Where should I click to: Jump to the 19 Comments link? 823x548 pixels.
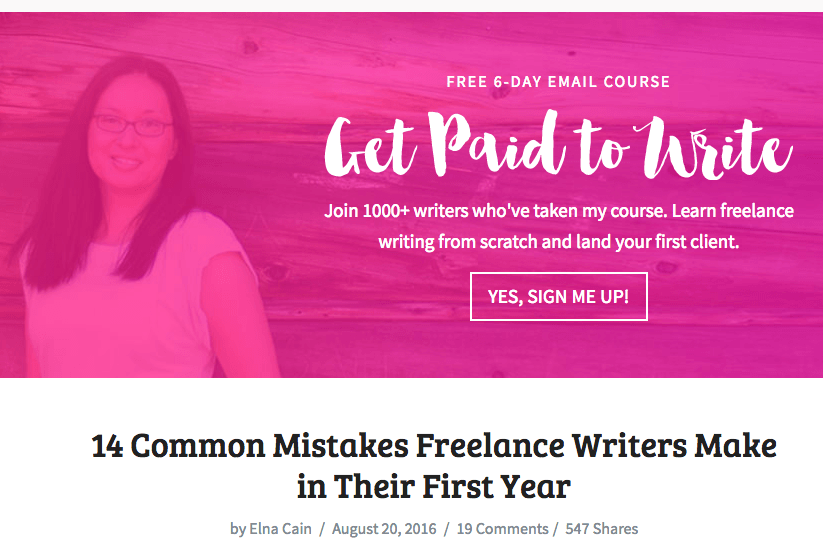(x=502, y=529)
